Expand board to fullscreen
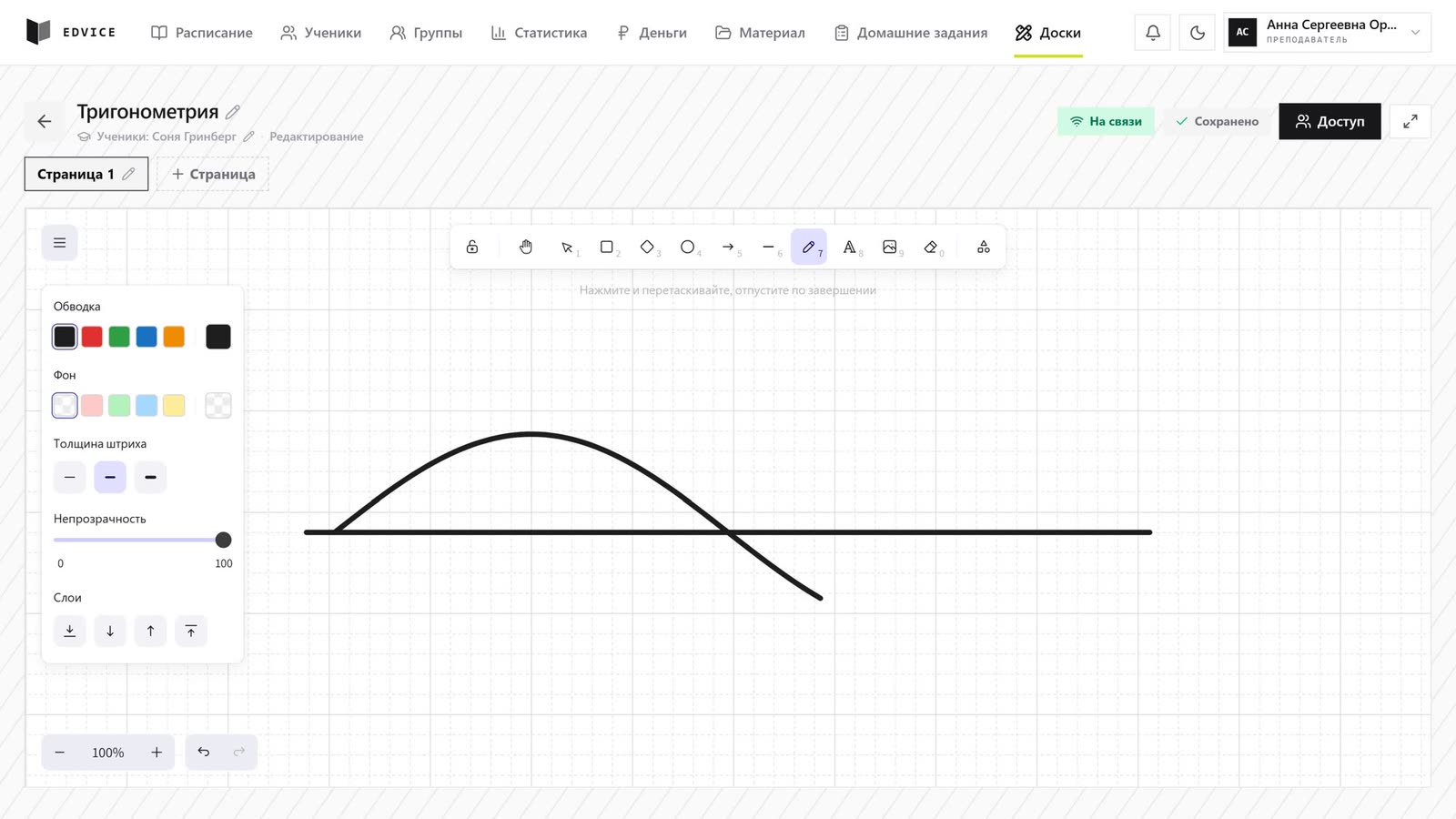1456x819 pixels. point(1410,121)
